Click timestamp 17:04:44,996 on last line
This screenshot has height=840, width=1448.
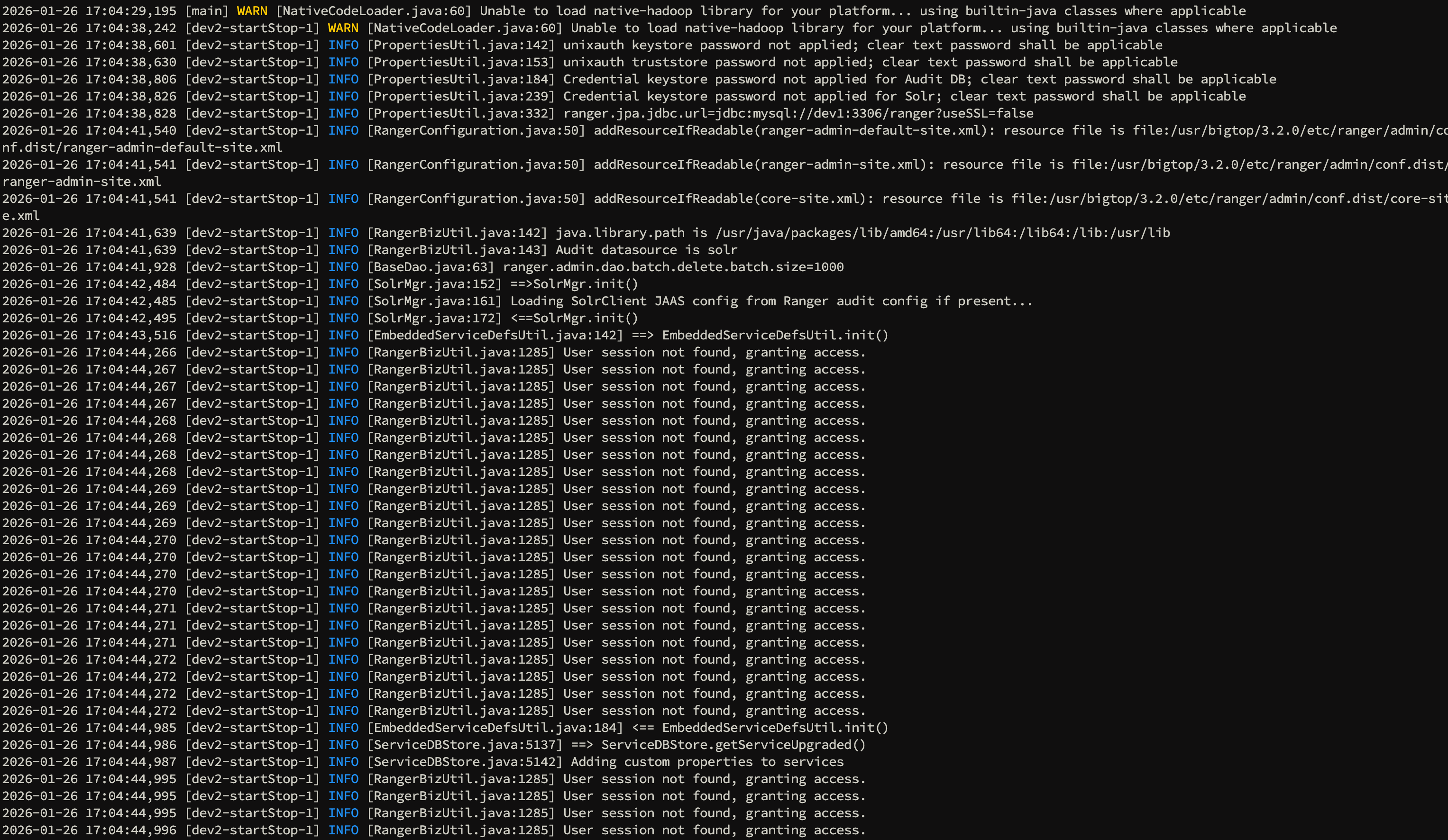(131, 830)
